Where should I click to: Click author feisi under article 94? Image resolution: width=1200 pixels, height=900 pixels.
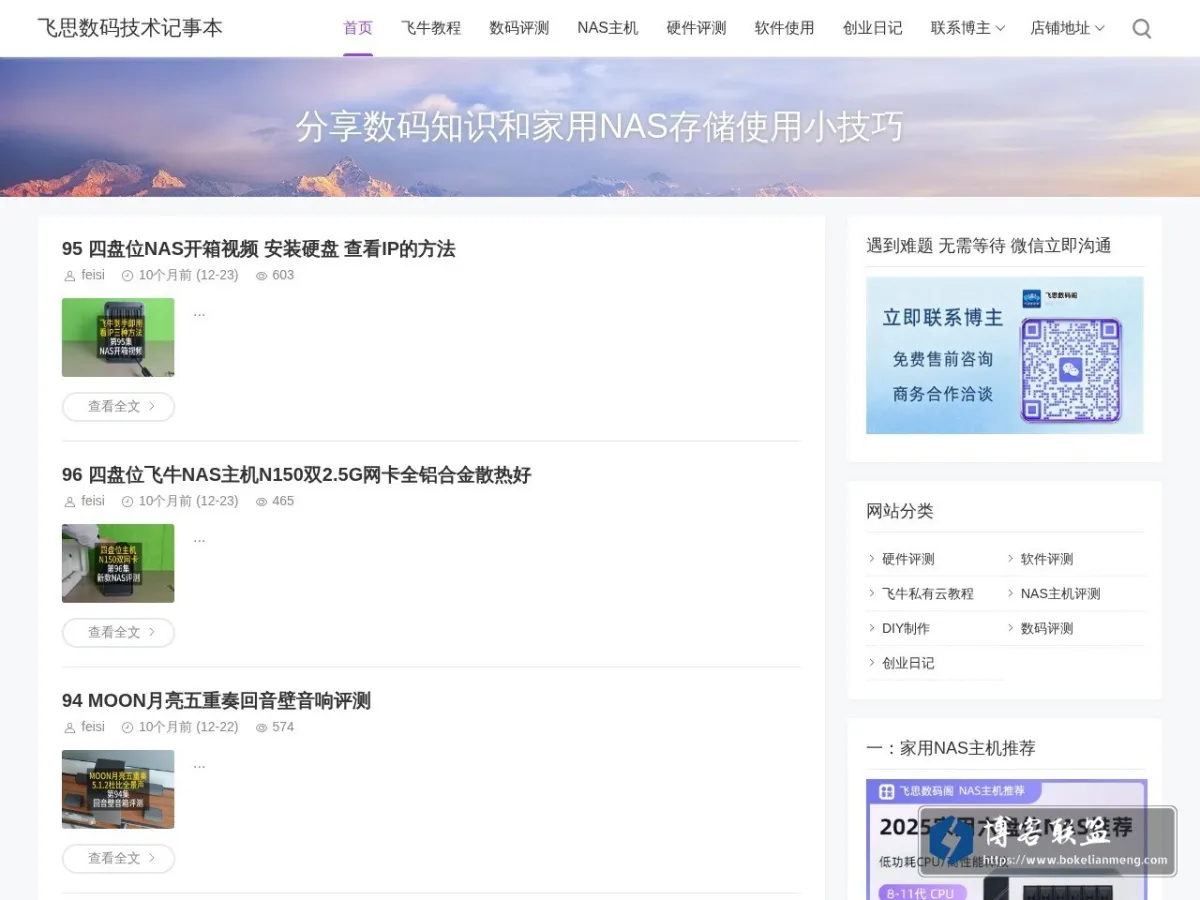(93, 727)
